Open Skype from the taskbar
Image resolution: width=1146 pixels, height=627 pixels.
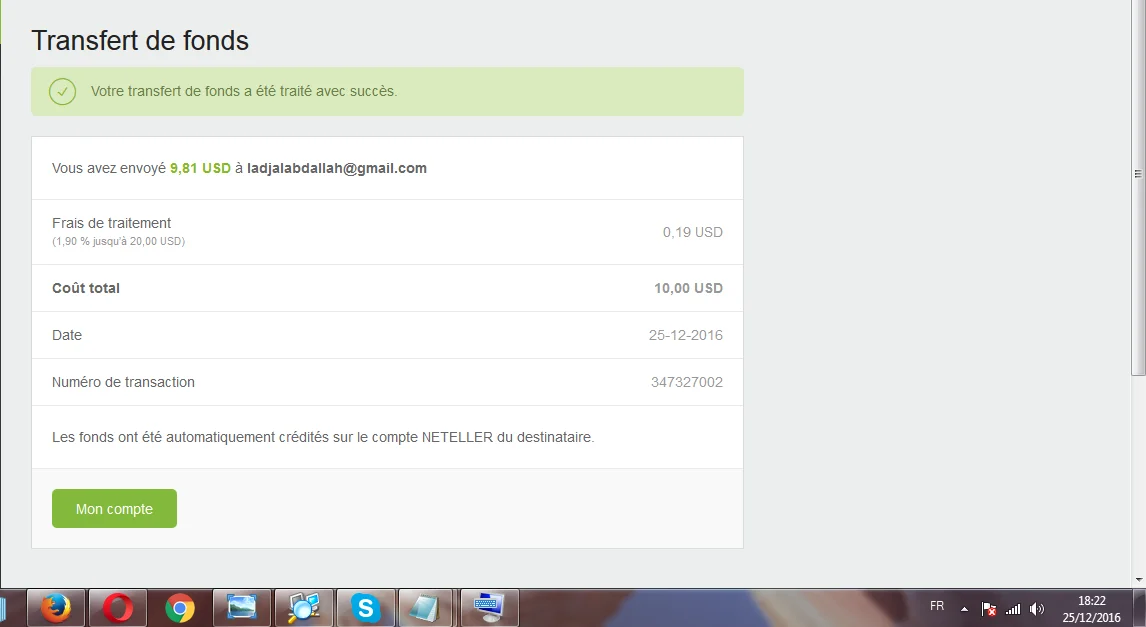tap(366, 607)
